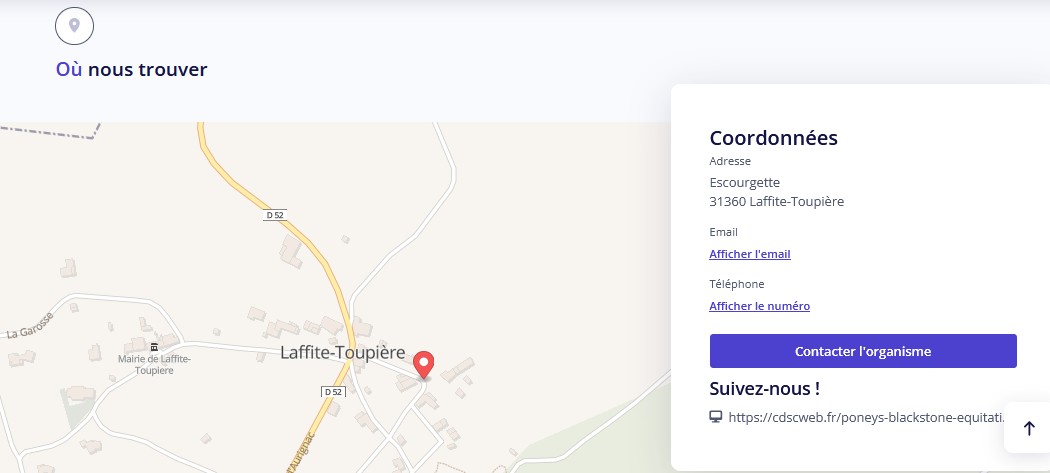Click the lower D 52 road shield
The image size is (1050, 473).
333,391
